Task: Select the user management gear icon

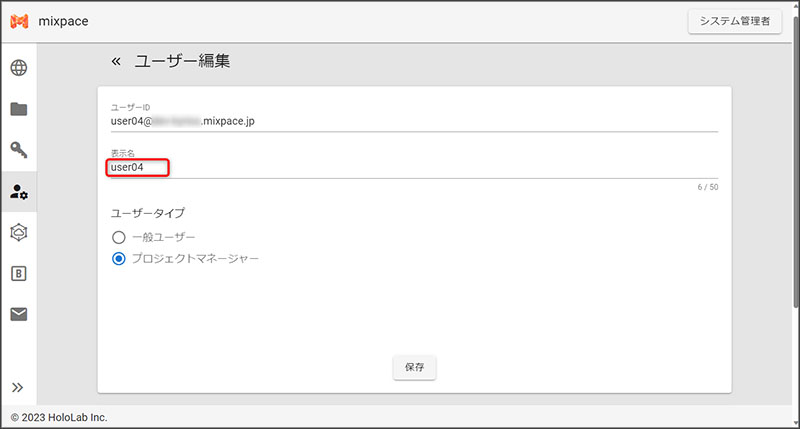Action: [x=18, y=191]
